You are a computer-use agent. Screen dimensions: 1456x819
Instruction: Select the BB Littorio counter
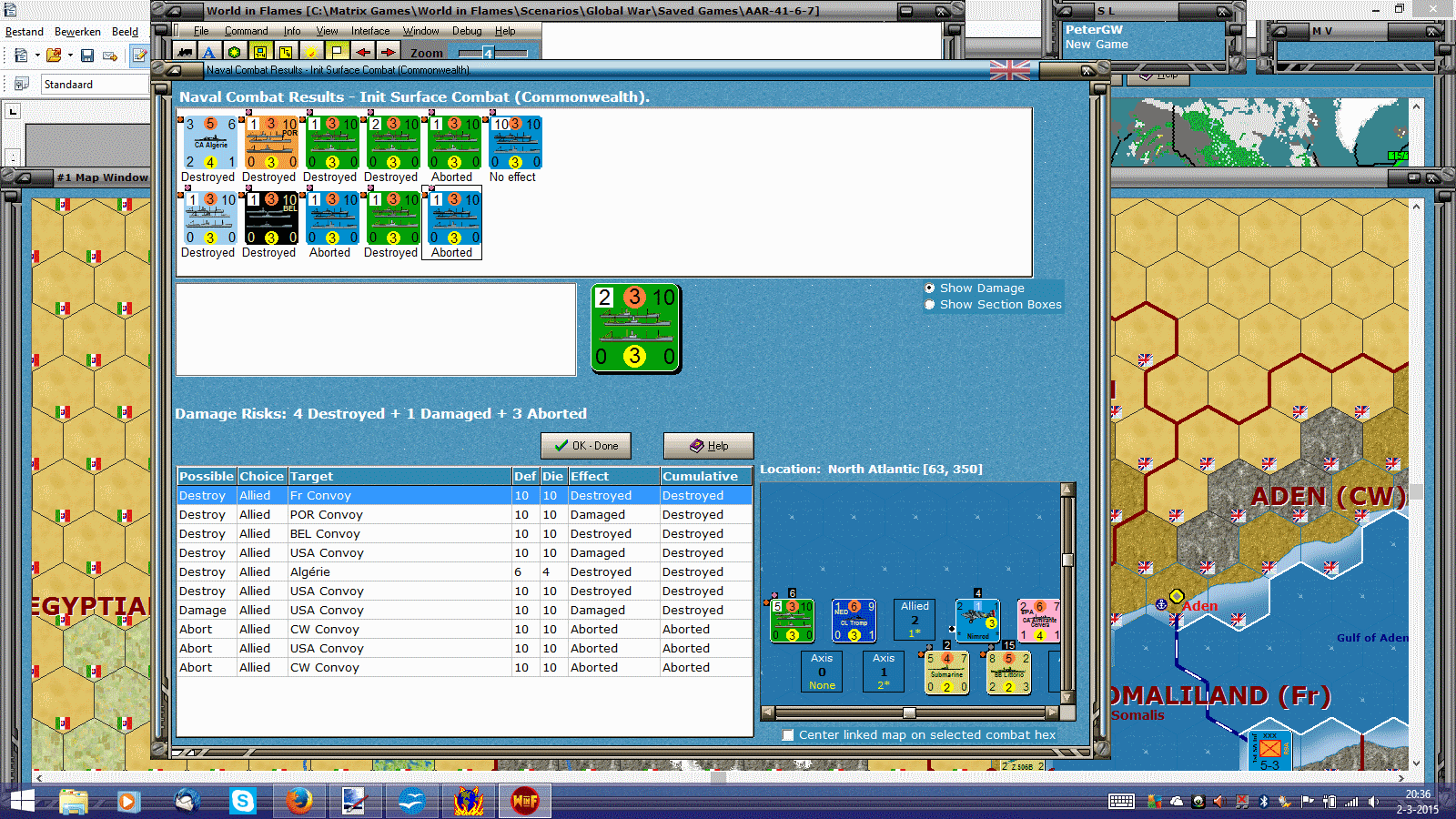1008,672
